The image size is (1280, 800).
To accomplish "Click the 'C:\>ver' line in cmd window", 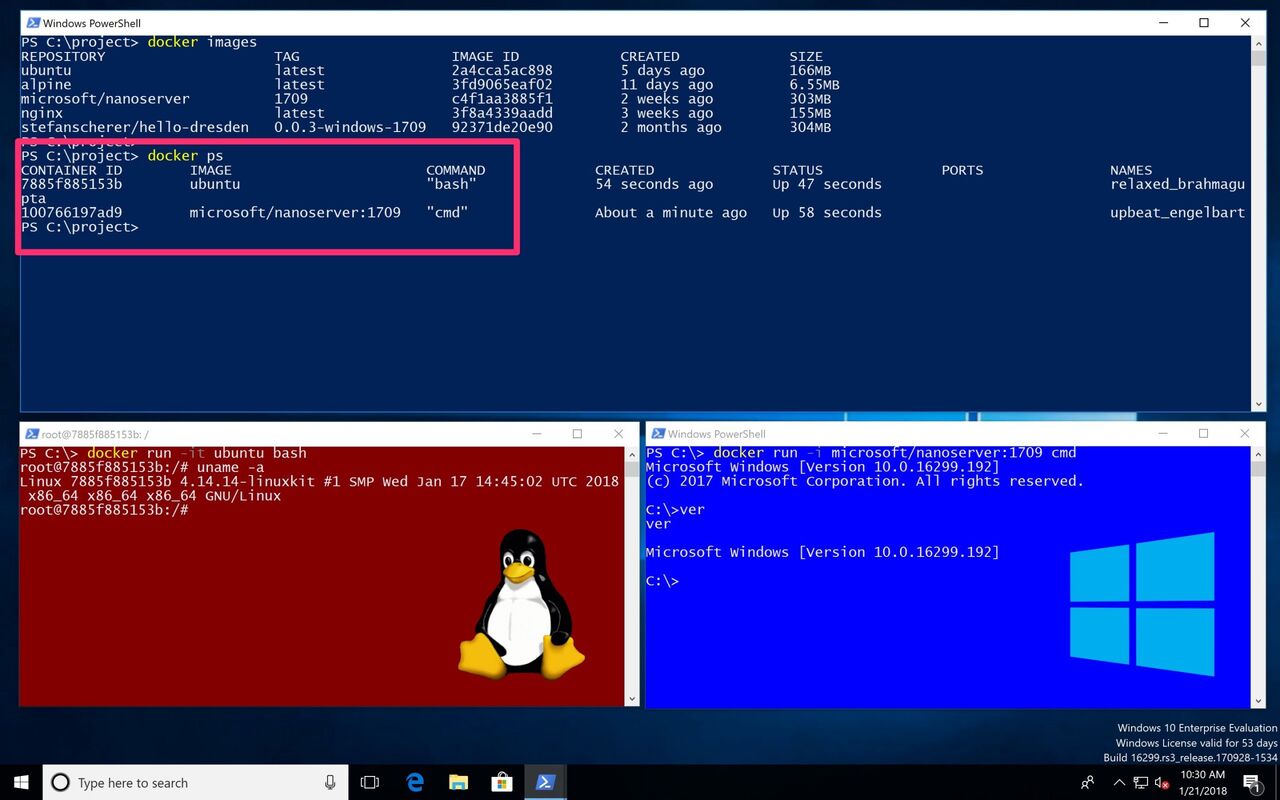I will 675,509.
